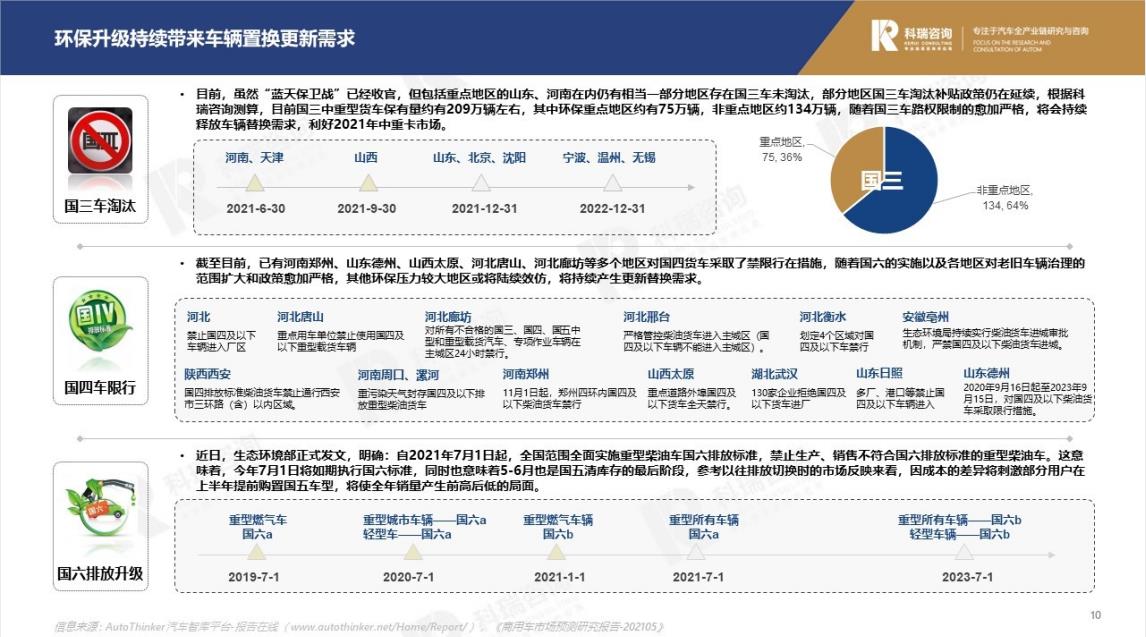Open the www.autothinker.net source link in footer
Image resolution: width=1146 pixels, height=637 pixels.
(378, 627)
